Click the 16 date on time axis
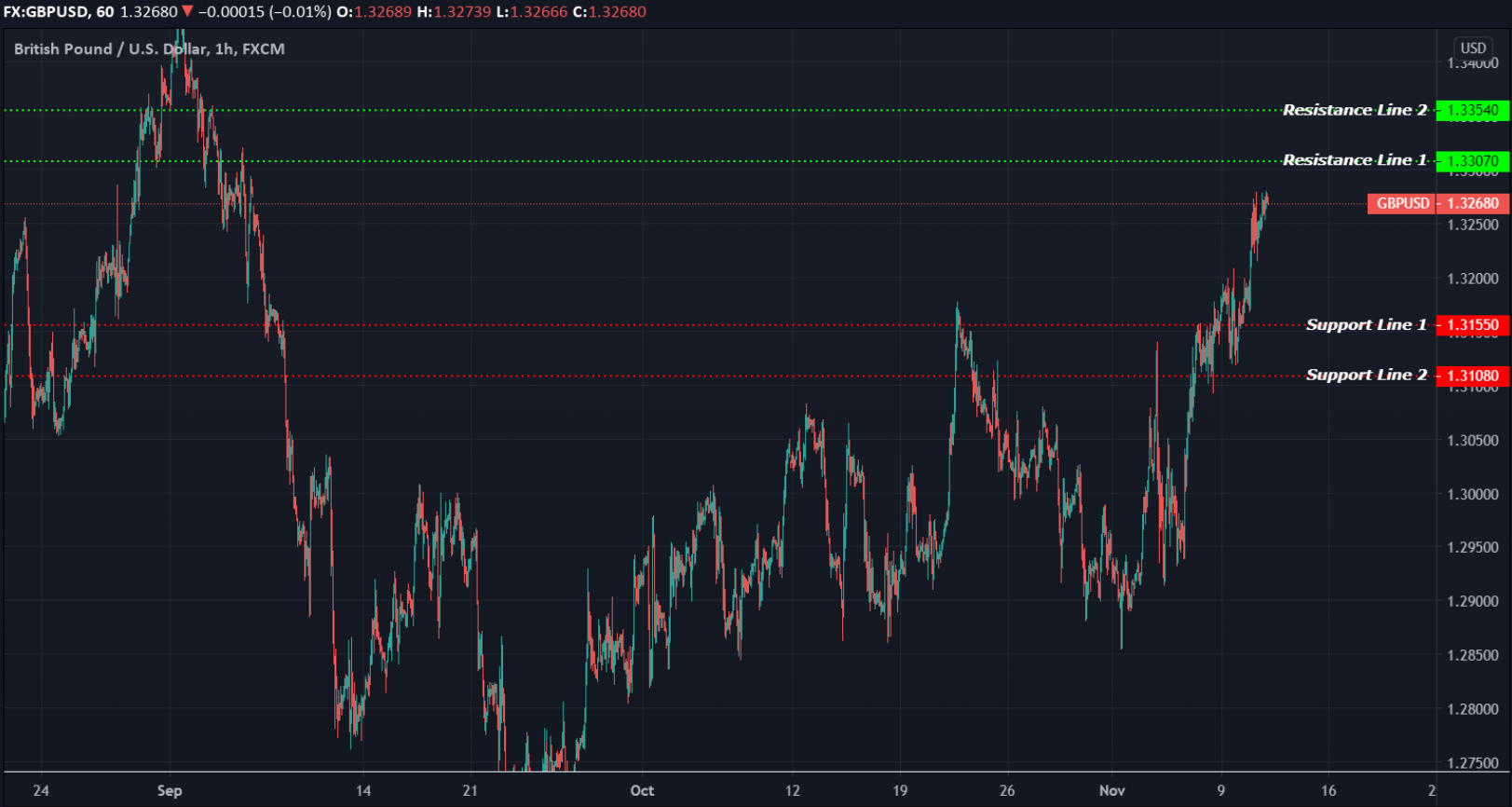 click(x=1328, y=790)
